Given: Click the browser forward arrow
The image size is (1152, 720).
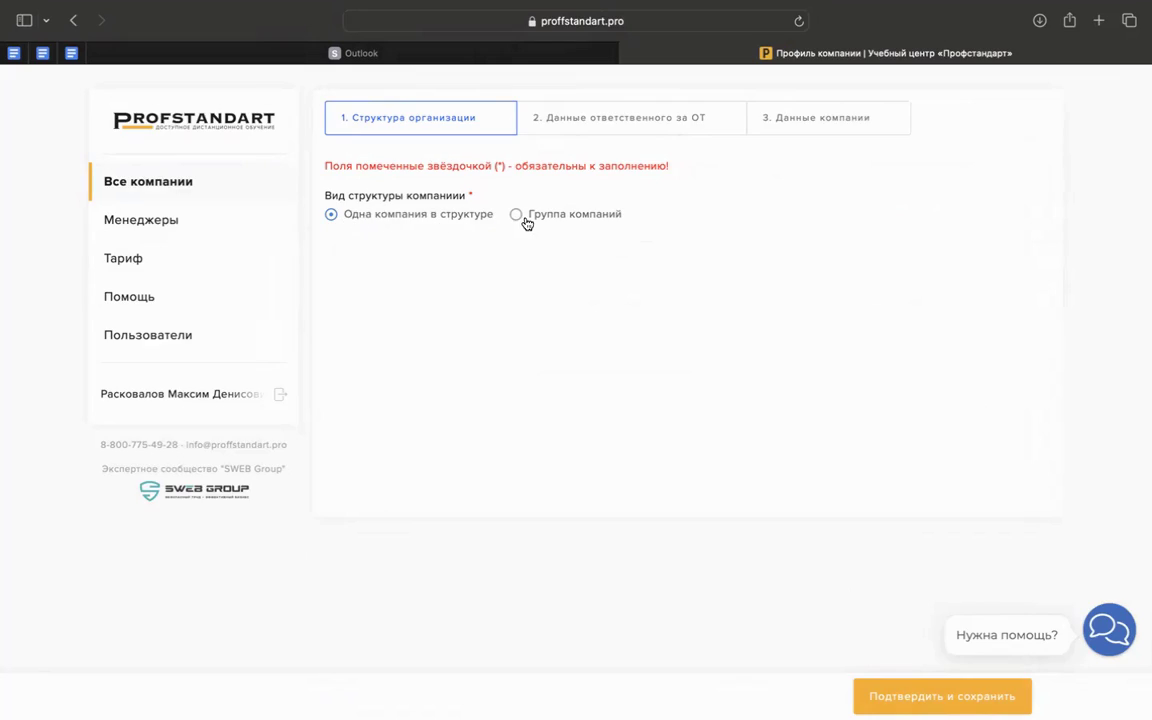Looking at the screenshot, I should coord(101,21).
